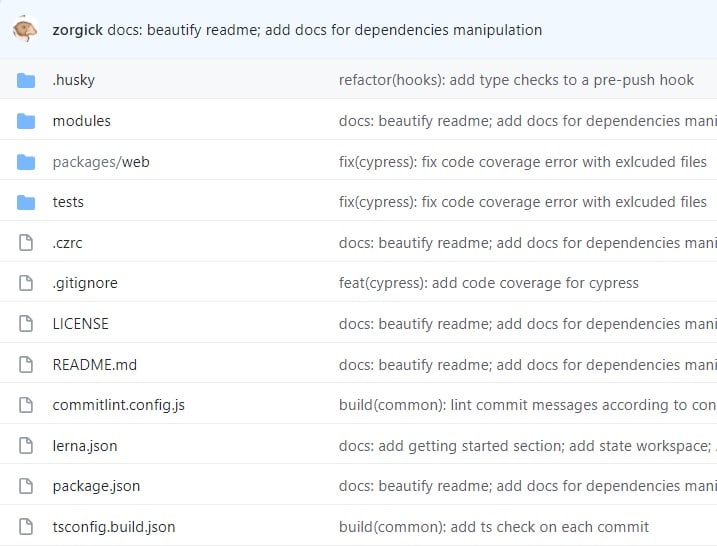717x546 pixels.
Task: Click the modules folder icon
Action: pyautogui.click(x=26, y=121)
